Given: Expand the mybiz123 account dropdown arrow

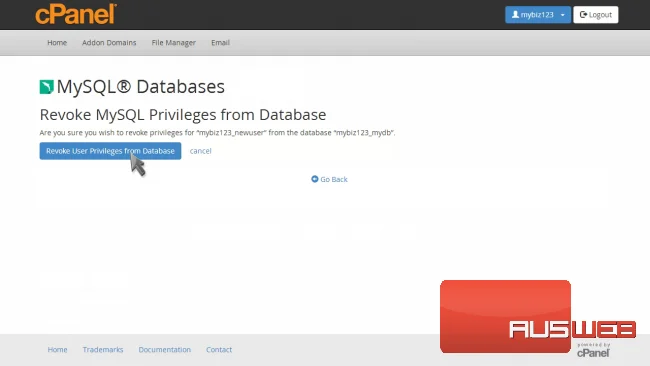Looking at the screenshot, I should tap(563, 15).
